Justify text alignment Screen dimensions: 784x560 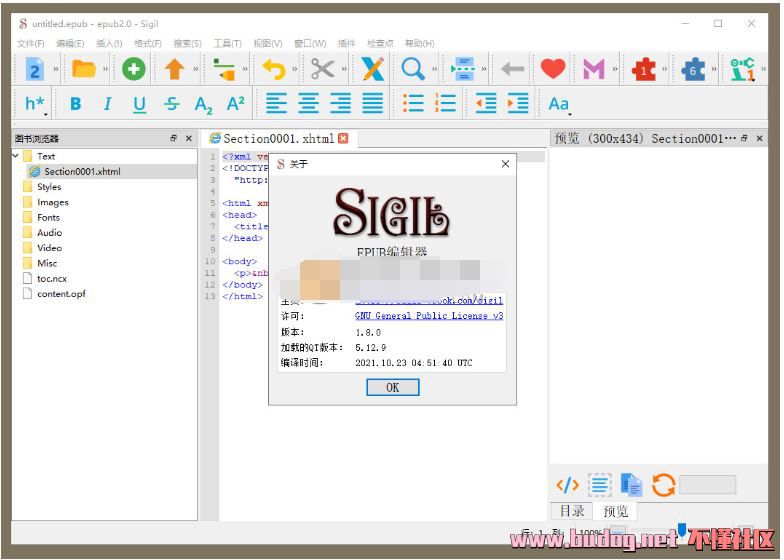tap(372, 104)
